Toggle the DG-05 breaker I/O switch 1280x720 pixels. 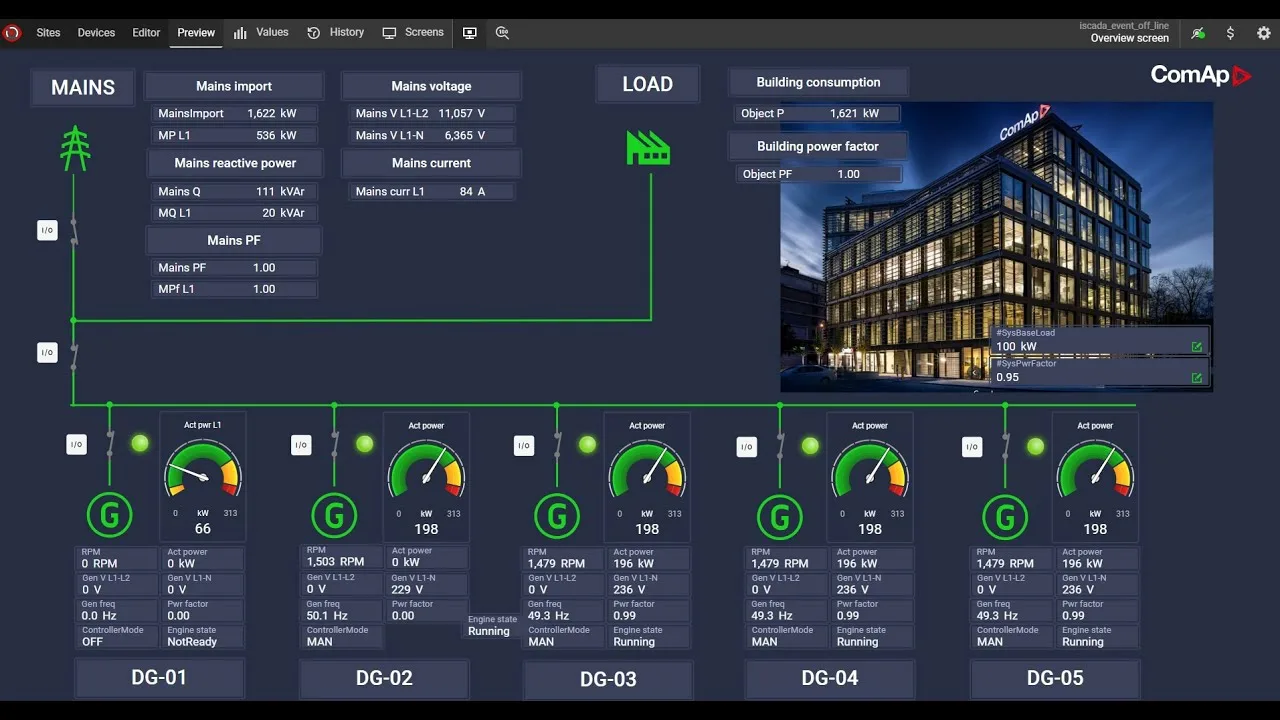point(972,446)
